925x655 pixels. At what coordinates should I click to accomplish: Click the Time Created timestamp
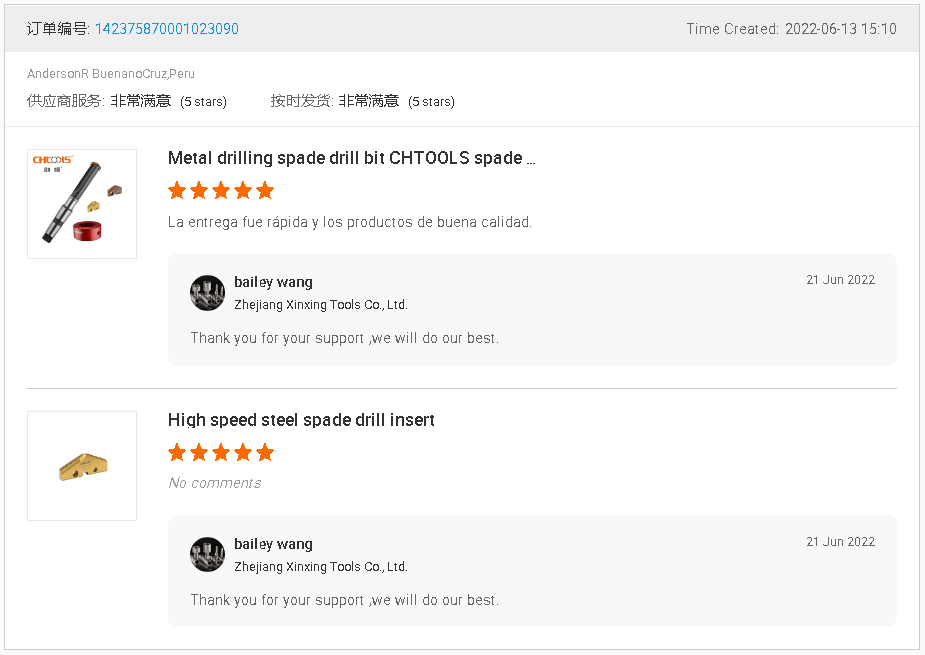(791, 29)
